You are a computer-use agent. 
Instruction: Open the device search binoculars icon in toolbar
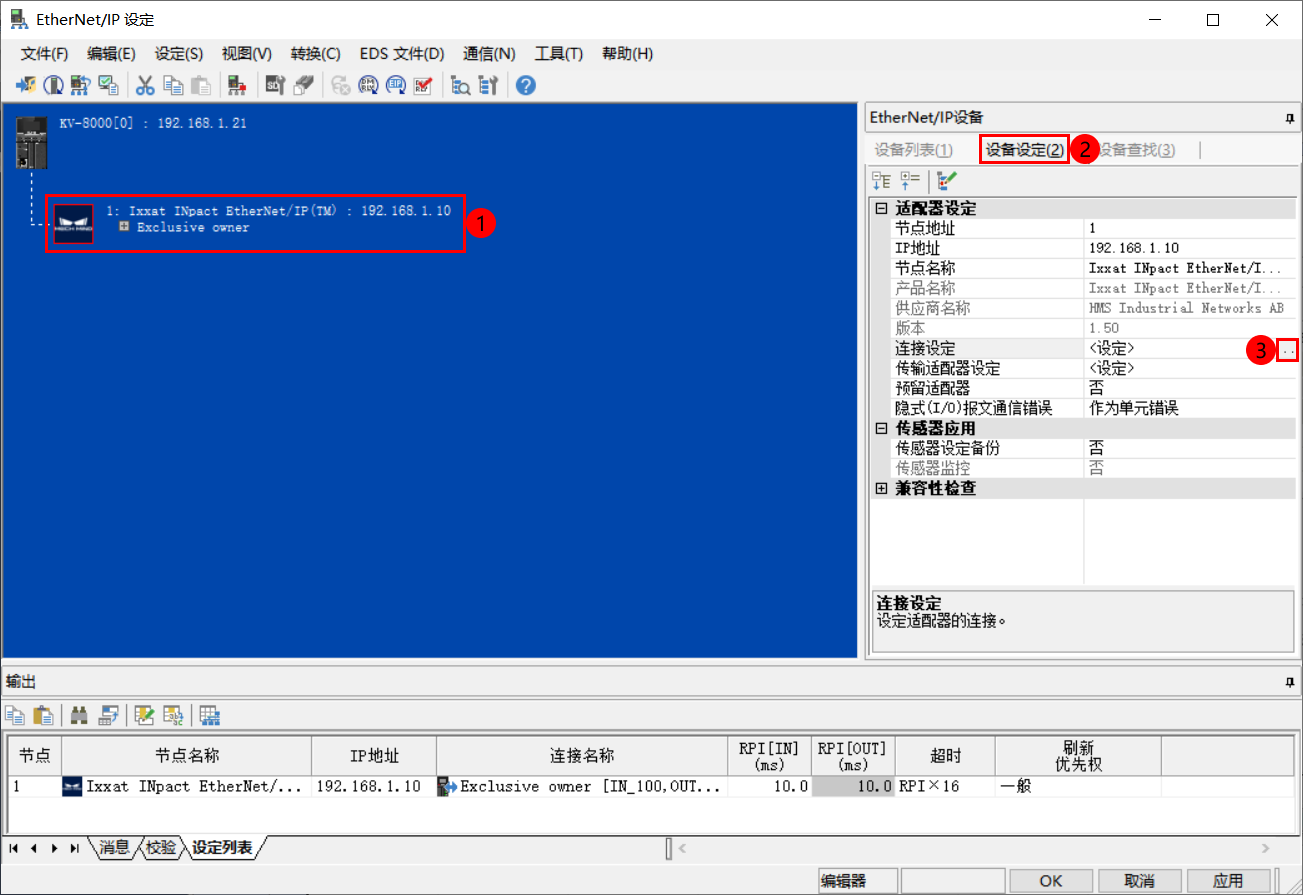[x=460, y=85]
